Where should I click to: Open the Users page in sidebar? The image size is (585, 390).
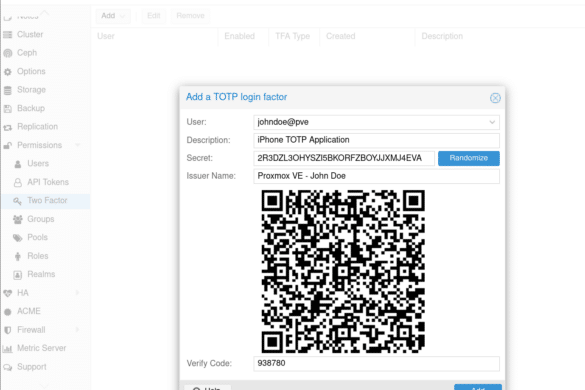[x=38, y=163]
